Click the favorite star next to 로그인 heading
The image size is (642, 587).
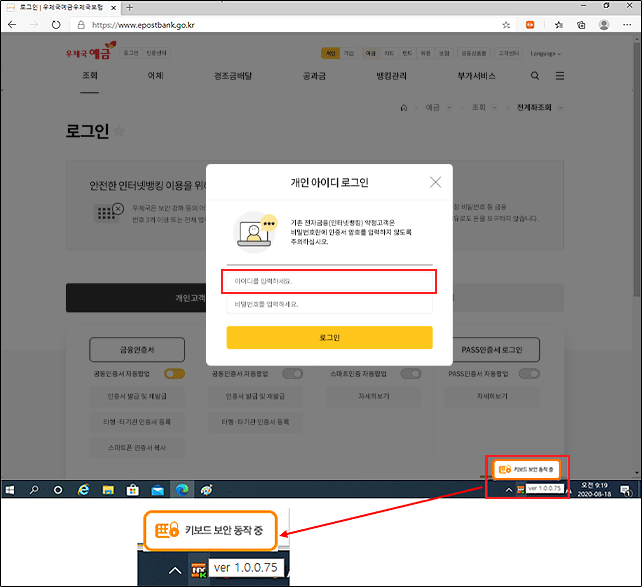120,131
